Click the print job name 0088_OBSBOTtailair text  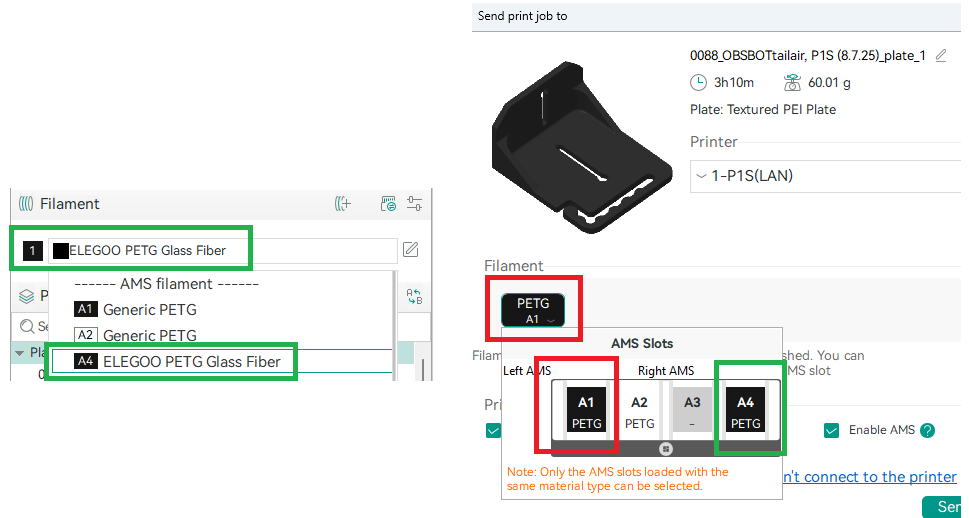coord(808,56)
